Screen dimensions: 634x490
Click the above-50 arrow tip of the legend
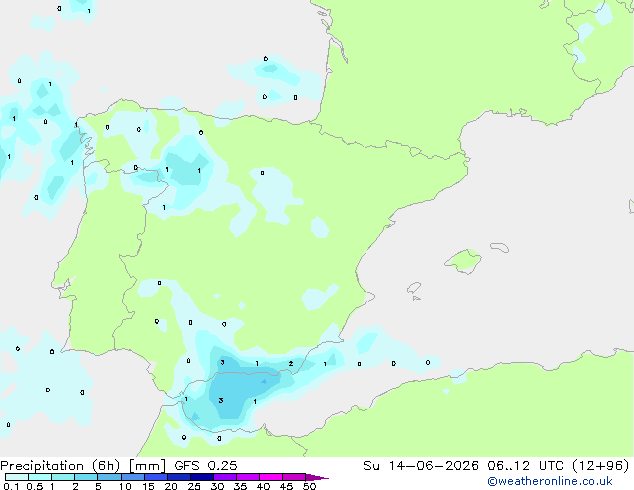pyautogui.click(x=317, y=477)
